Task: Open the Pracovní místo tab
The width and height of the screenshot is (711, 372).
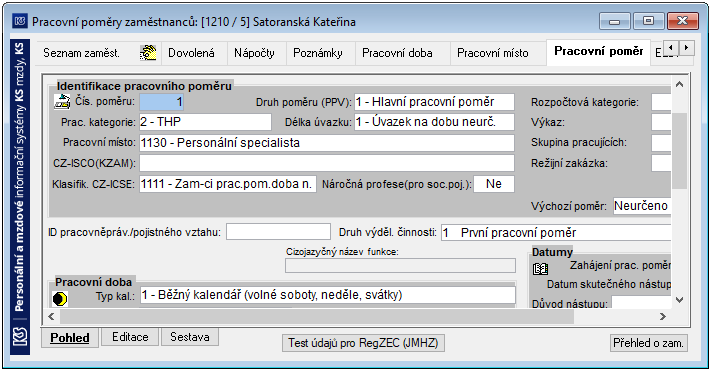Action: pyautogui.click(x=493, y=53)
